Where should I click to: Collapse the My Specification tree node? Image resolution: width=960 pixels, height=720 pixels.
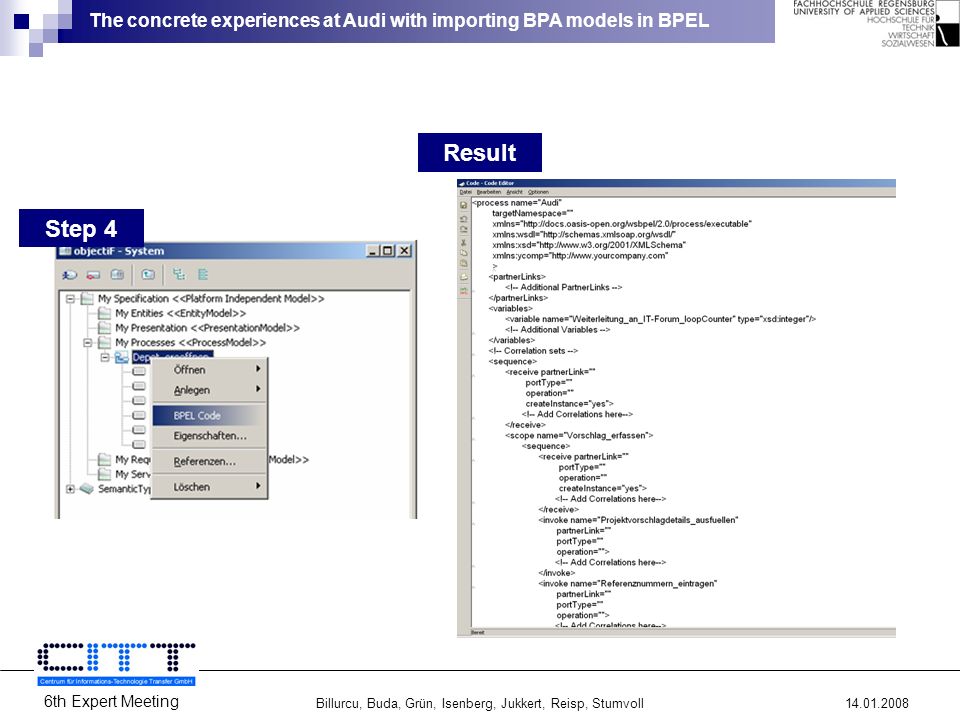70,299
